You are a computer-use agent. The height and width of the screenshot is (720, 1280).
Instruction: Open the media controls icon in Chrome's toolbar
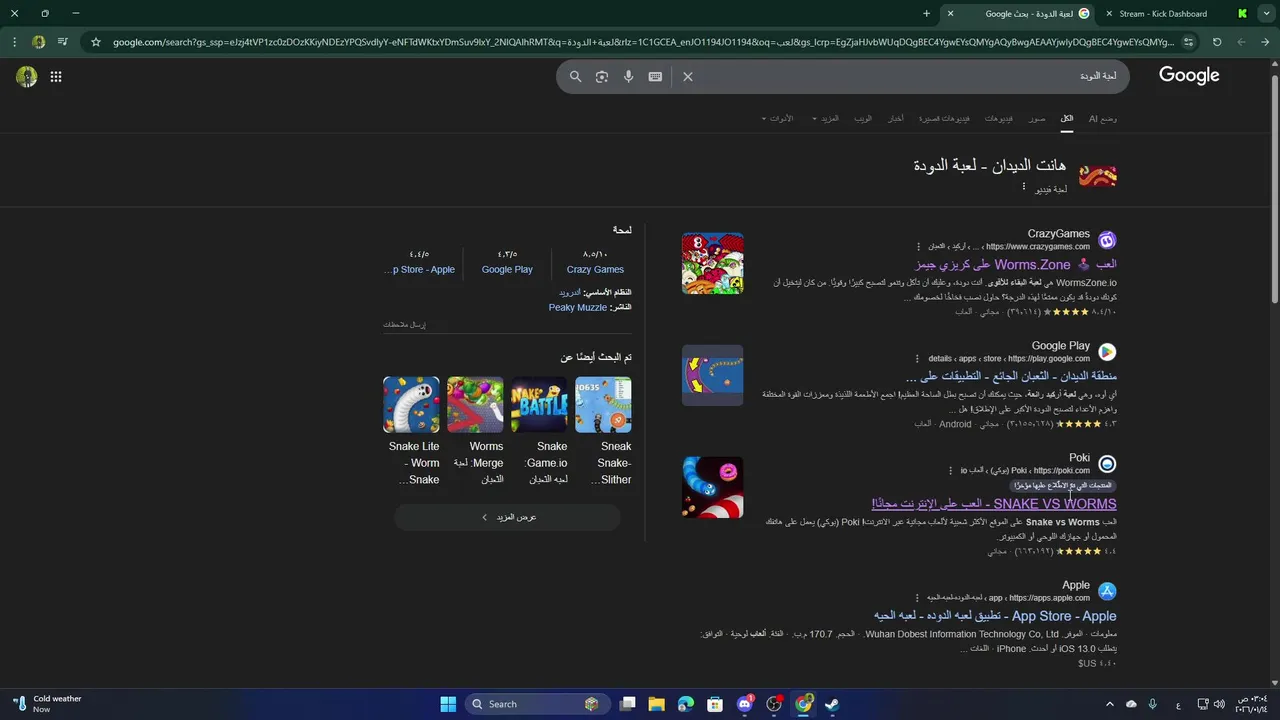pos(63,42)
